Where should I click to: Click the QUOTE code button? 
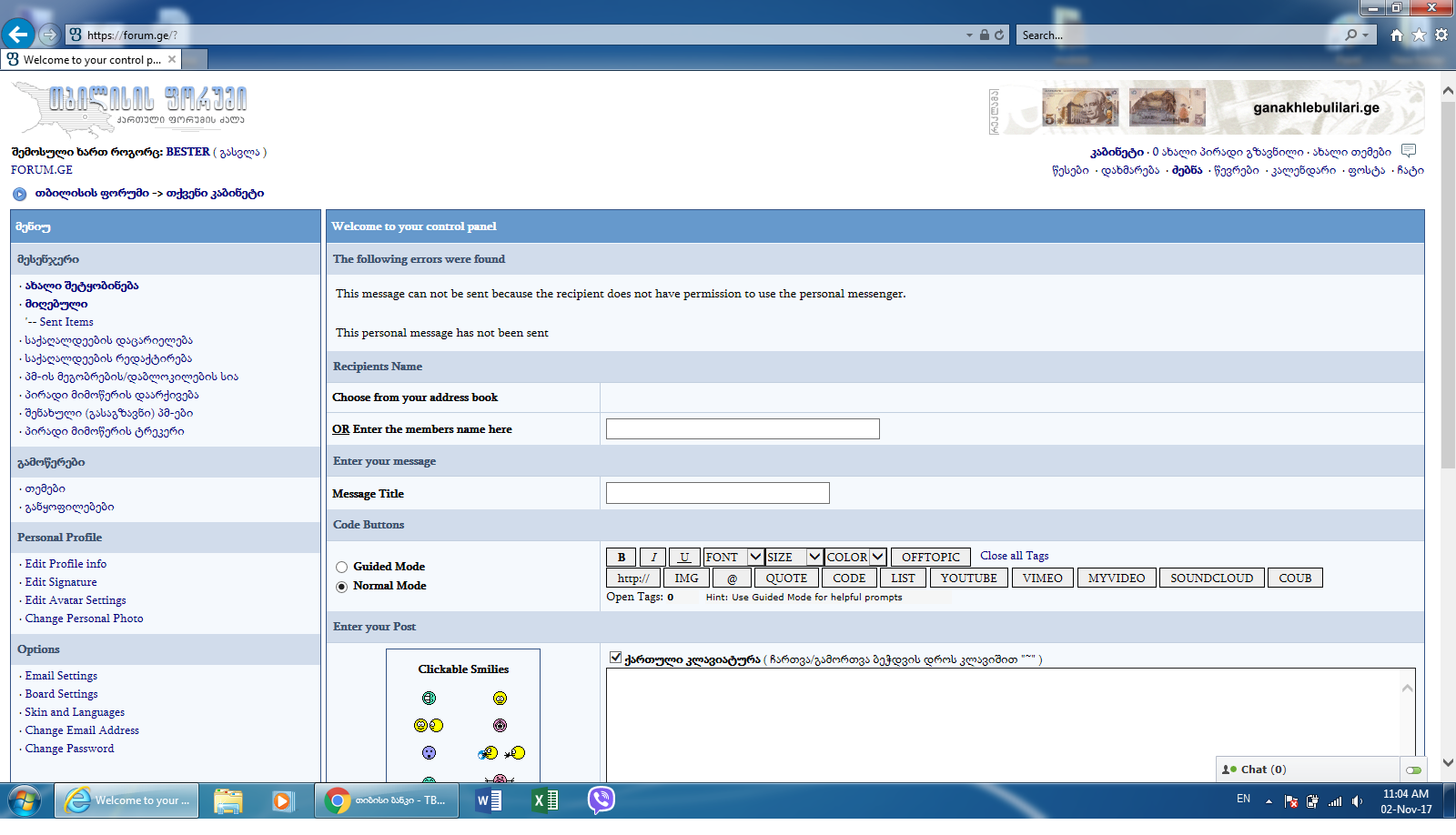pyautogui.click(x=786, y=578)
